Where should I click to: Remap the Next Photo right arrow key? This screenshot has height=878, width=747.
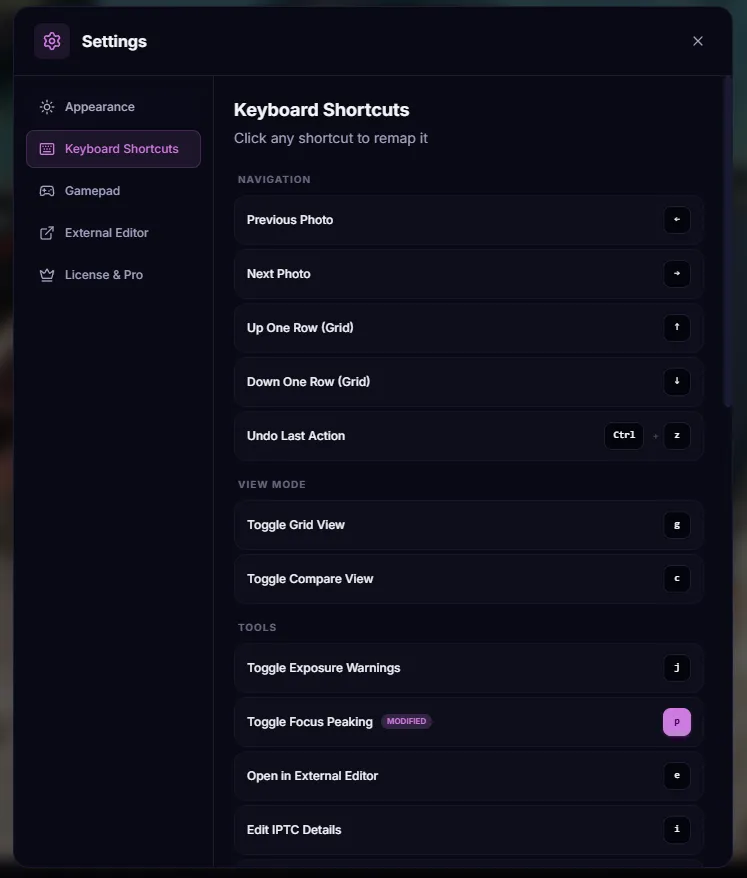(x=677, y=274)
